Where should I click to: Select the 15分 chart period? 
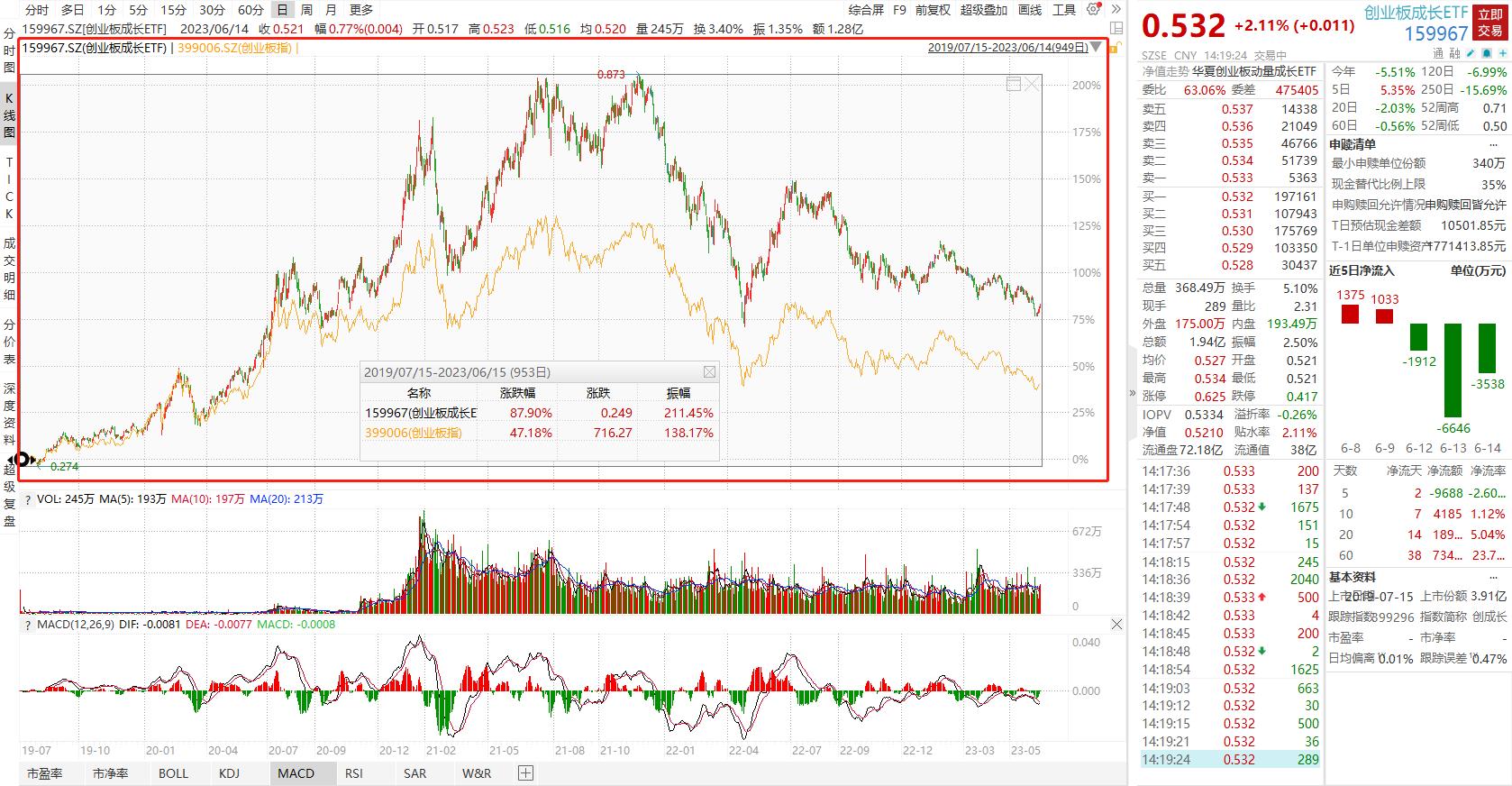coord(173,10)
